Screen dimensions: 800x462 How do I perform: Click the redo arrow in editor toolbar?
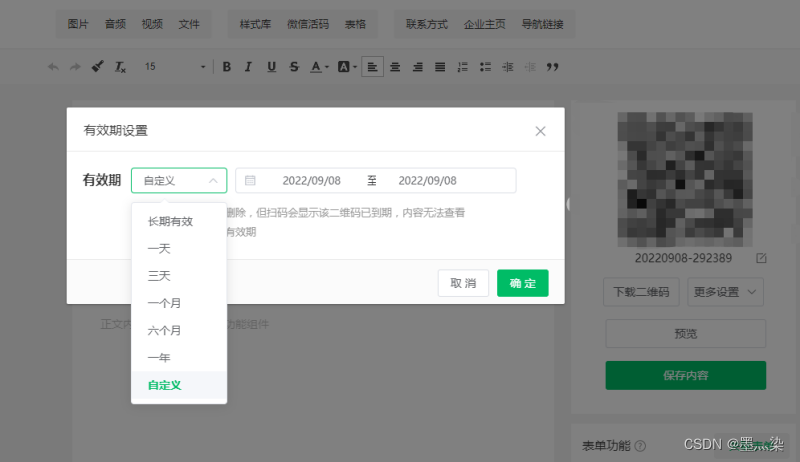coord(75,67)
